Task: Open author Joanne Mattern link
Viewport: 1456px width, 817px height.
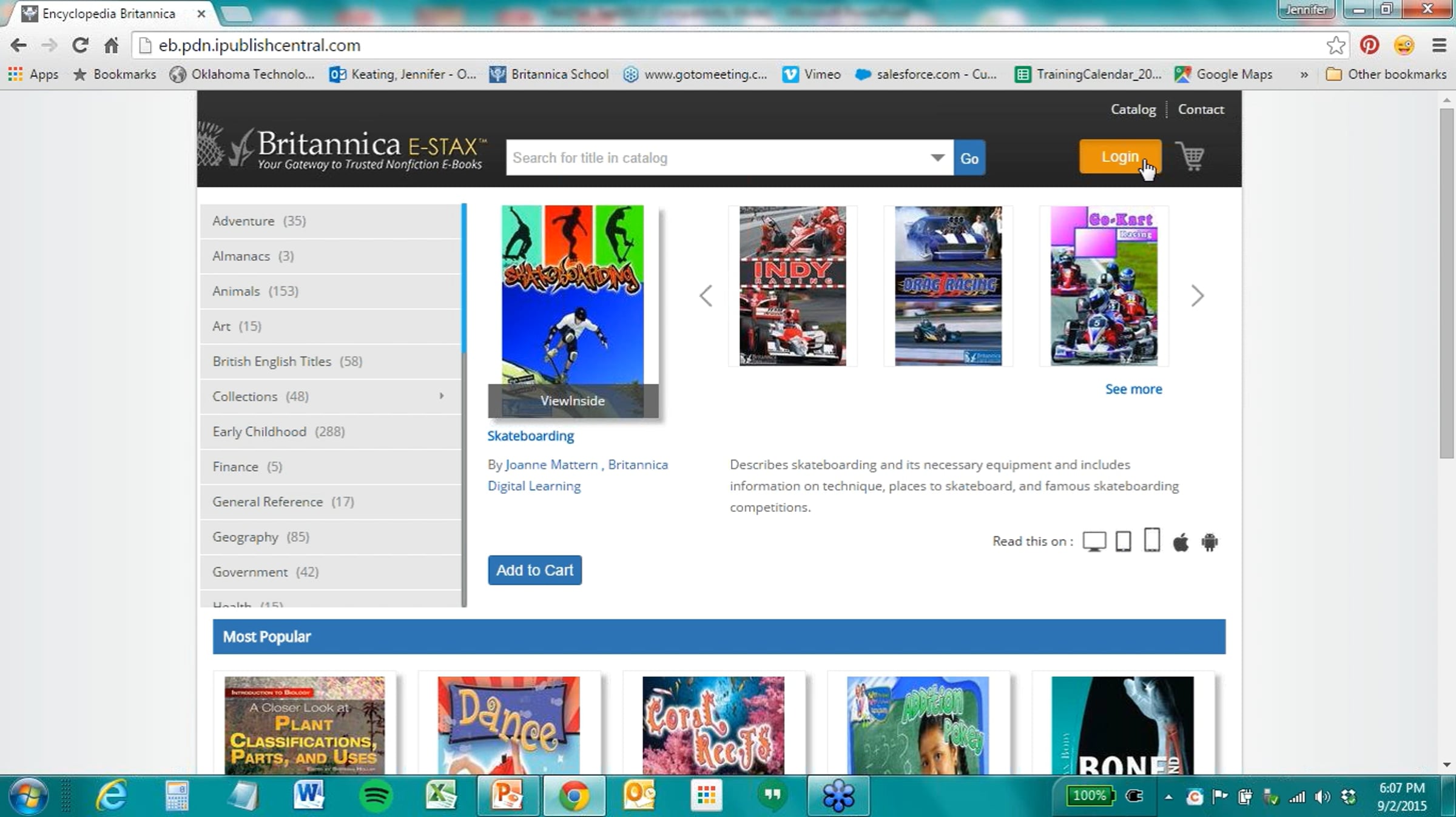Action: click(551, 465)
